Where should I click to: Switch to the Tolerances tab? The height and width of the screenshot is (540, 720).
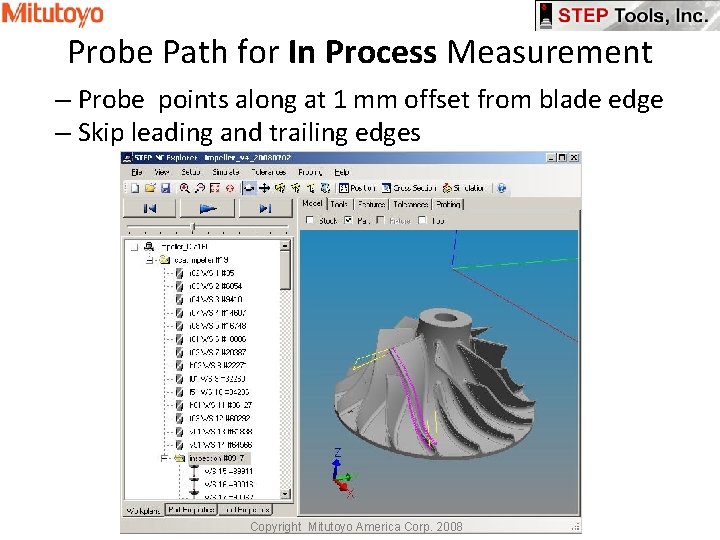coord(411,204)
